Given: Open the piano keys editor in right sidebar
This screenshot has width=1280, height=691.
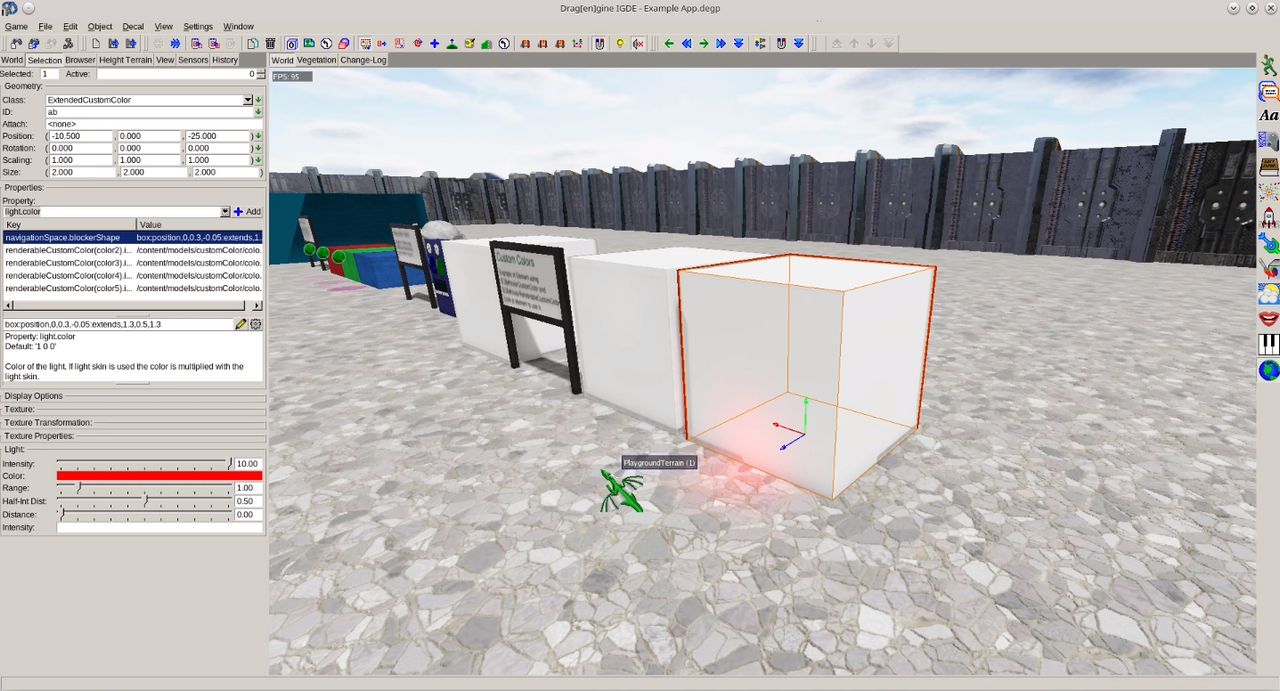Looking at the screenshot, I should (1268, 344).
